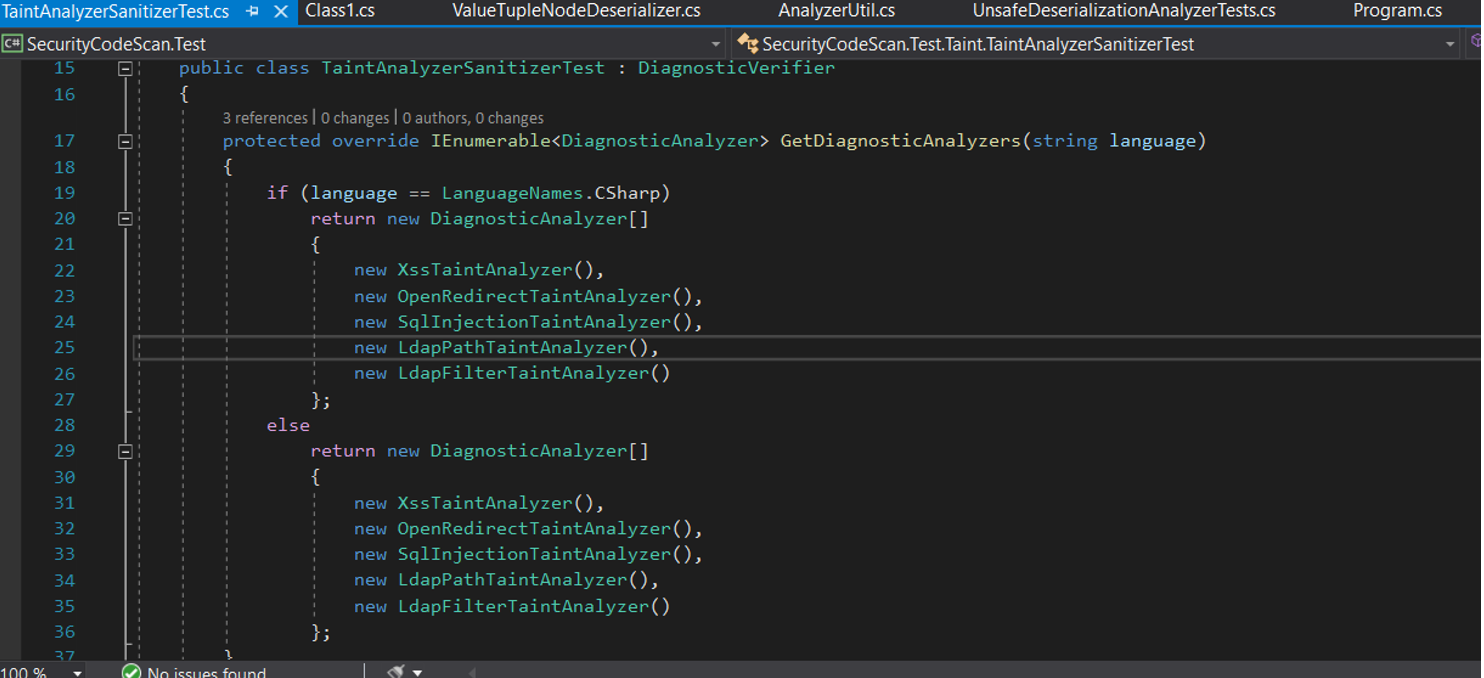
Task: Click the GetDiagnosticAnalyzers method name
Action: 900,141
